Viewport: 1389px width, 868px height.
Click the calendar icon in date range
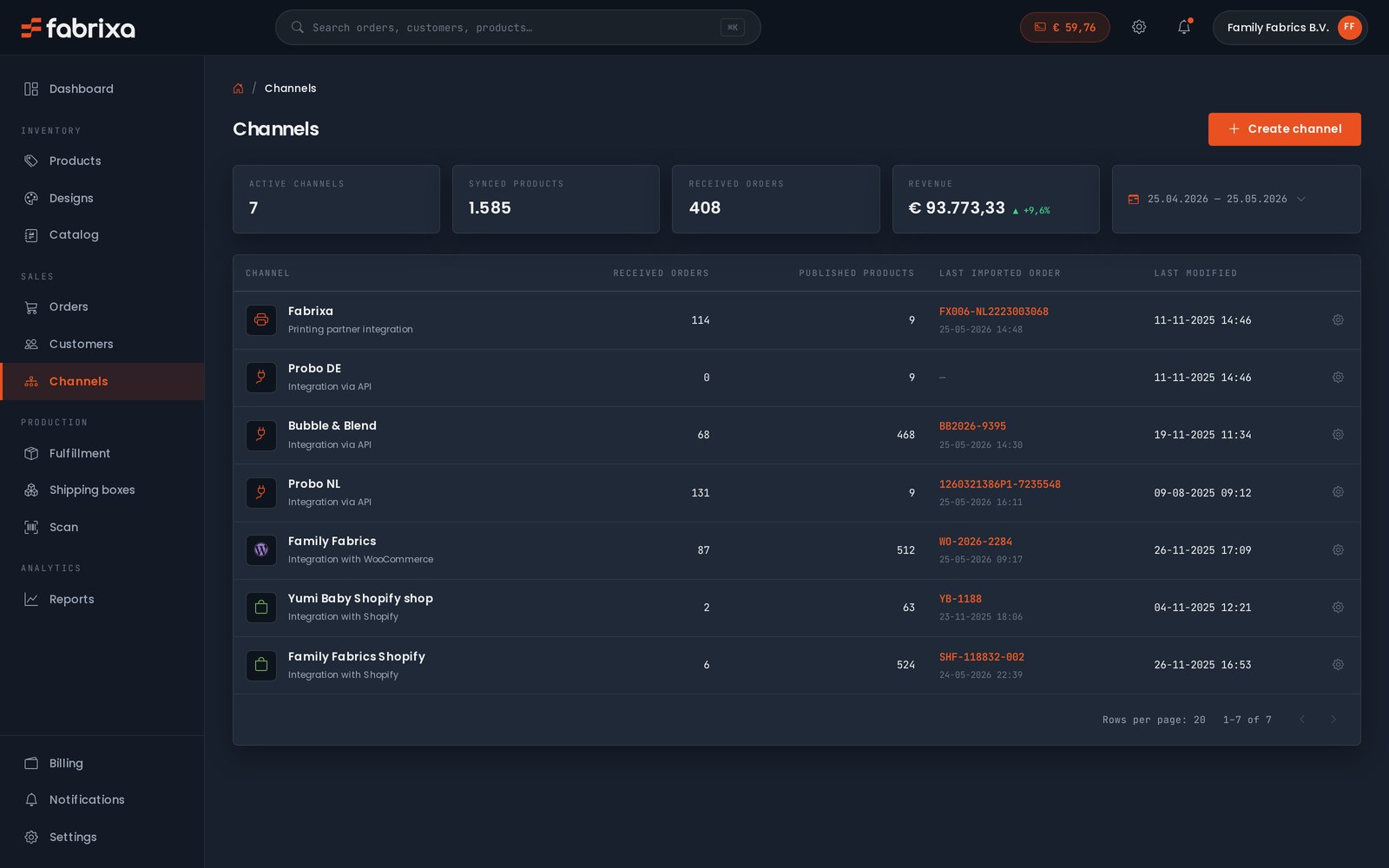point(1133,199)
